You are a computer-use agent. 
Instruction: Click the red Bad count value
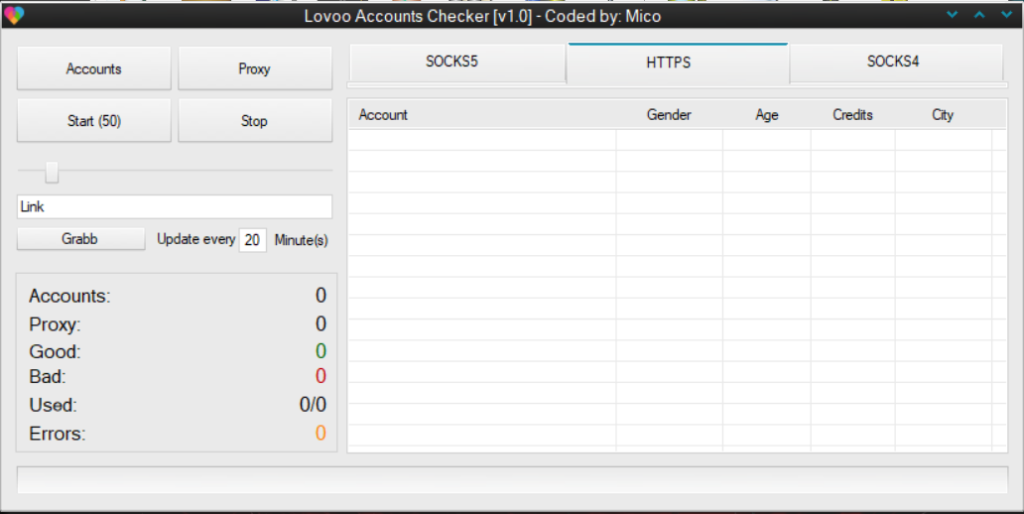pos(321,376)
